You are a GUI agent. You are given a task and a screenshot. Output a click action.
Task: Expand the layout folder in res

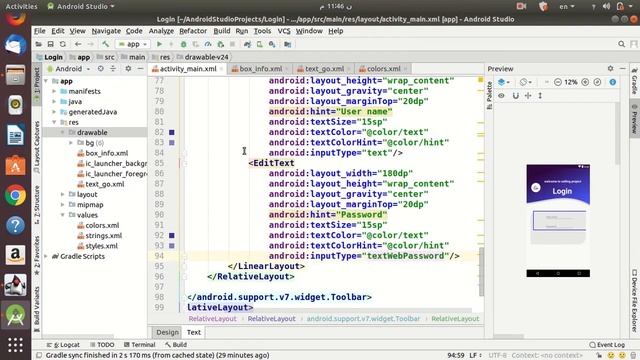(x=62, y=195)
